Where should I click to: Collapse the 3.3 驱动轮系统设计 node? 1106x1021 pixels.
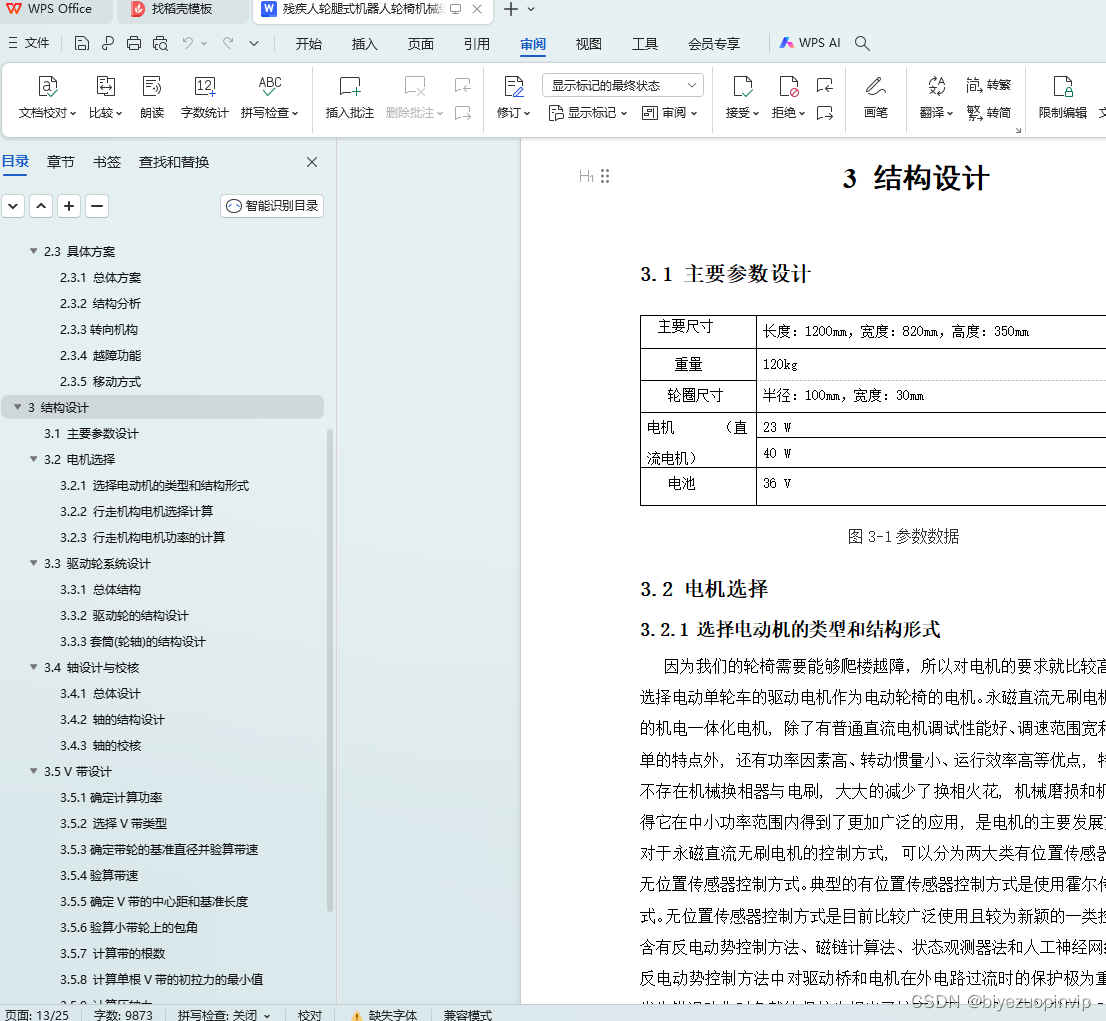tap(33, 563)
